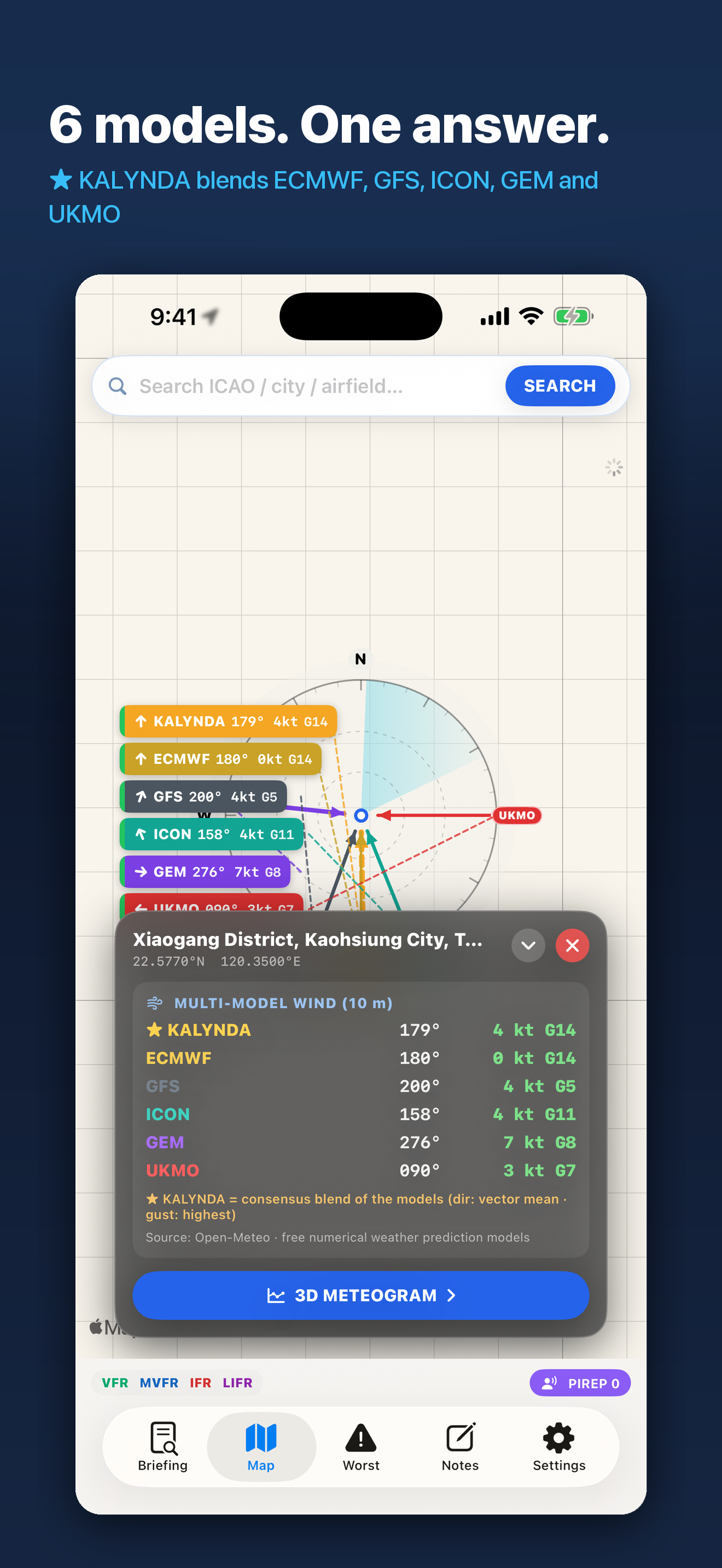Click MVFR in the flight category legend

pos(159,1383)
